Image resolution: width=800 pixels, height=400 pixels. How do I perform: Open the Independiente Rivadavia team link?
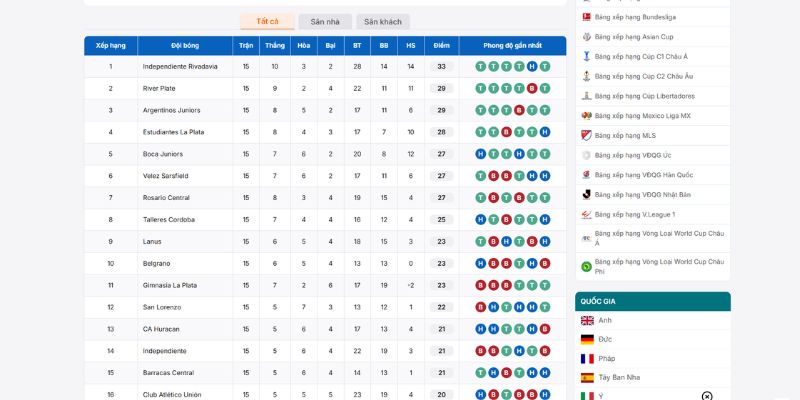(180, 66)
